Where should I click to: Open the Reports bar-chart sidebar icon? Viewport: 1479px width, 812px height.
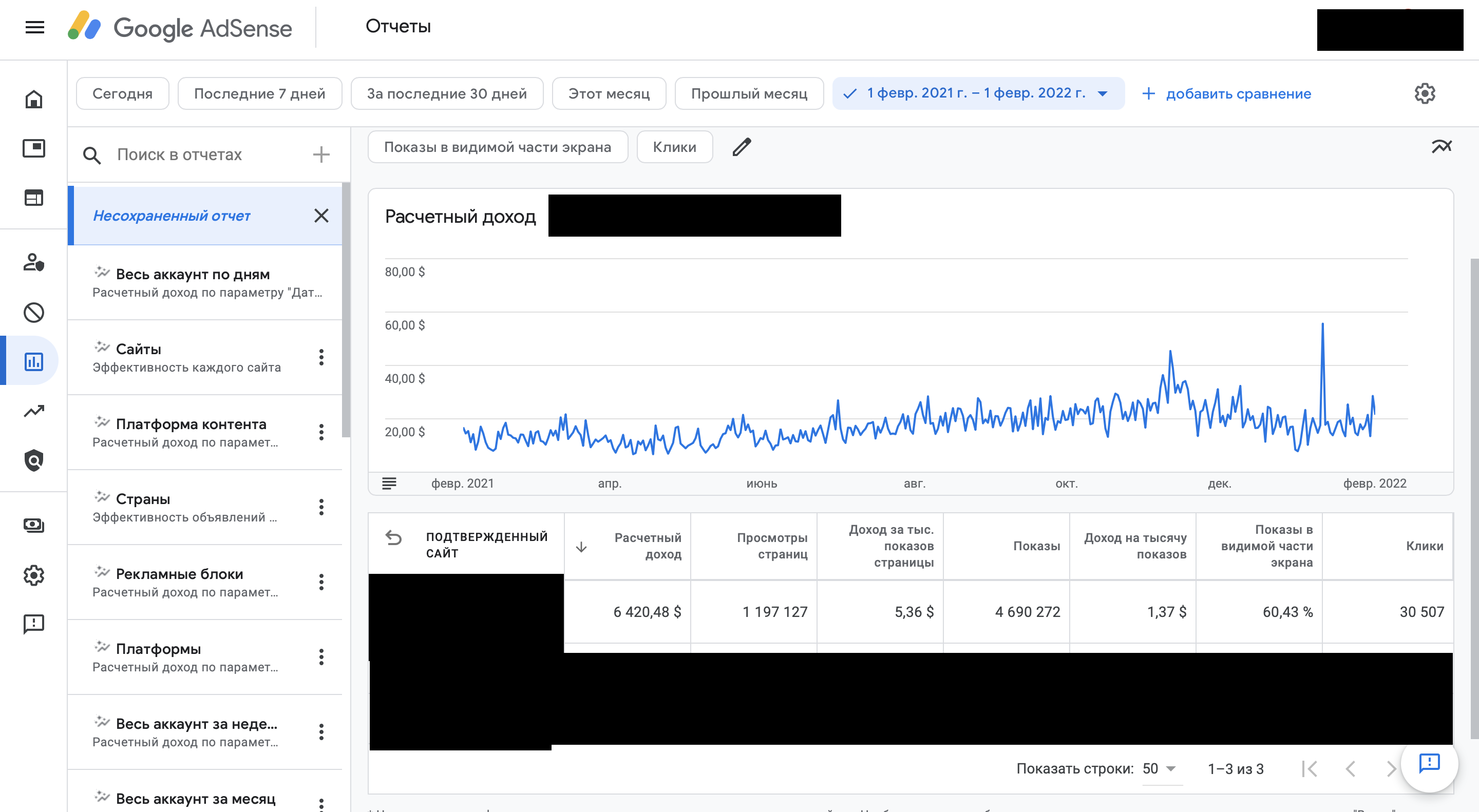34,361
